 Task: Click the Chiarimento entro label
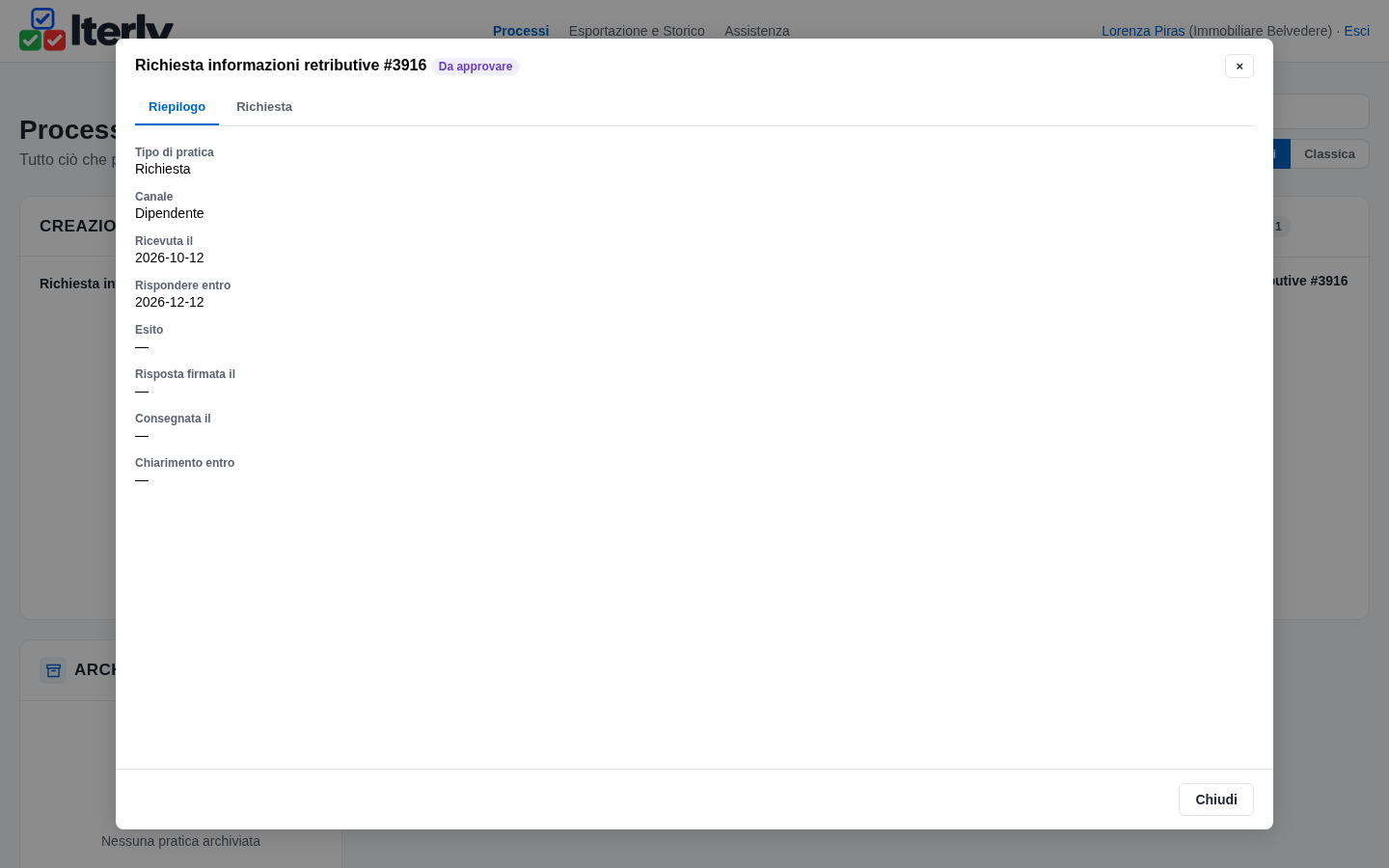point(185,463)
